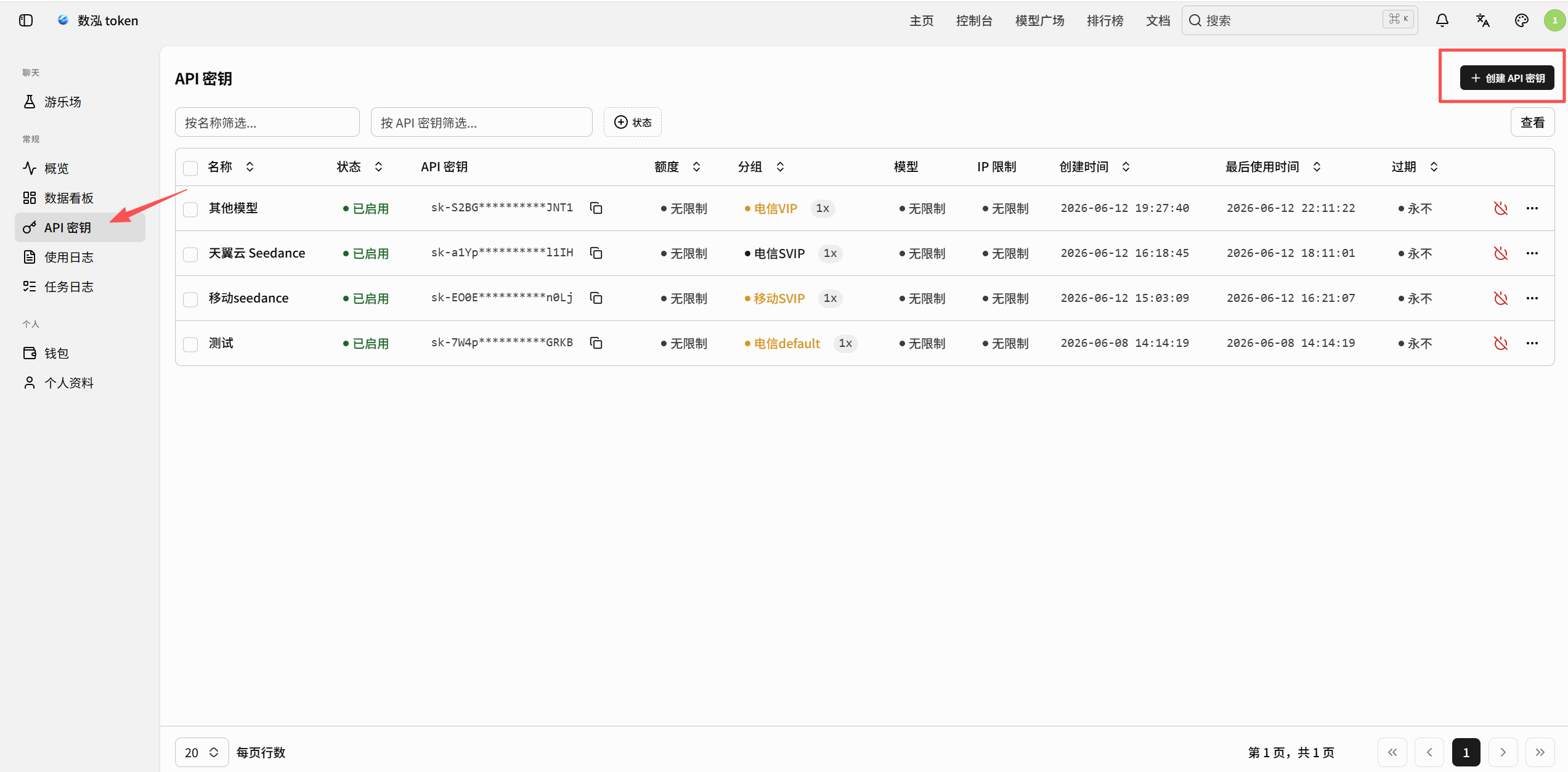
Task: Click the 电信VIP group tag
Action: (771, 208)
